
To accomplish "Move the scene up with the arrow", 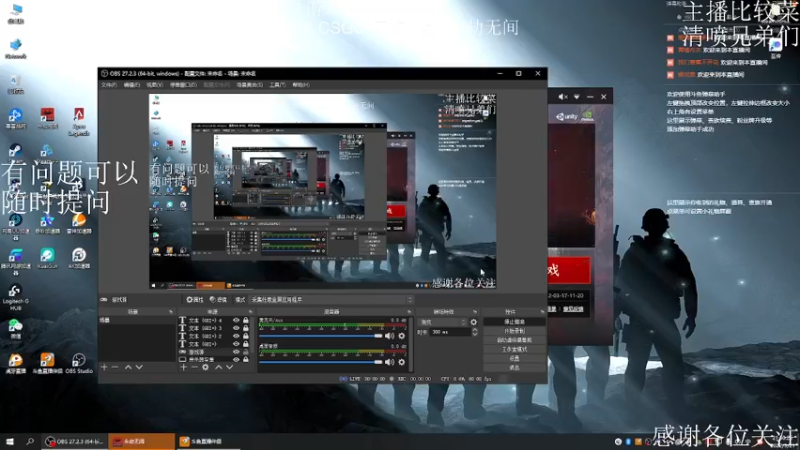I will click(x=128, y=367).
